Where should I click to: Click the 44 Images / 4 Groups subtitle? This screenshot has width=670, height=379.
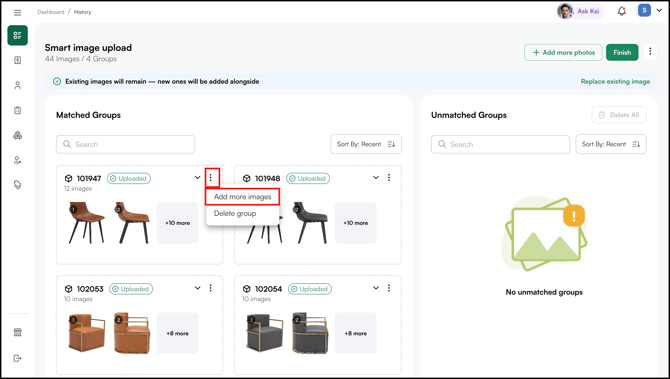(x=81, y=59)
